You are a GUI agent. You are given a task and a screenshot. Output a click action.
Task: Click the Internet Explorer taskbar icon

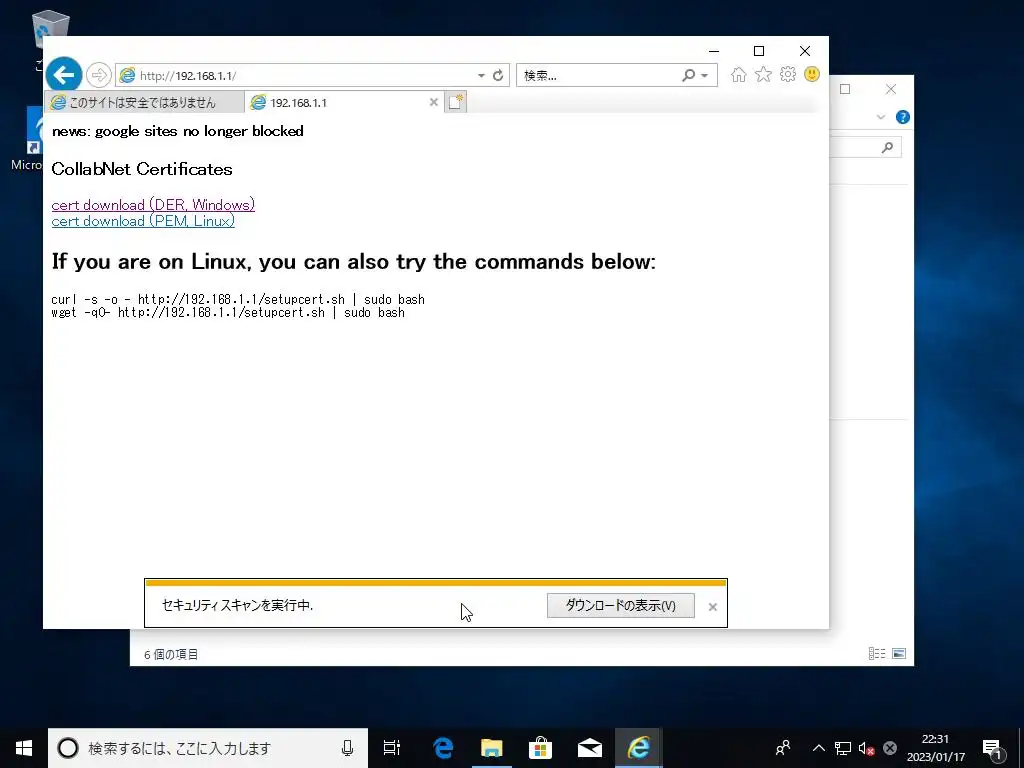639,748
